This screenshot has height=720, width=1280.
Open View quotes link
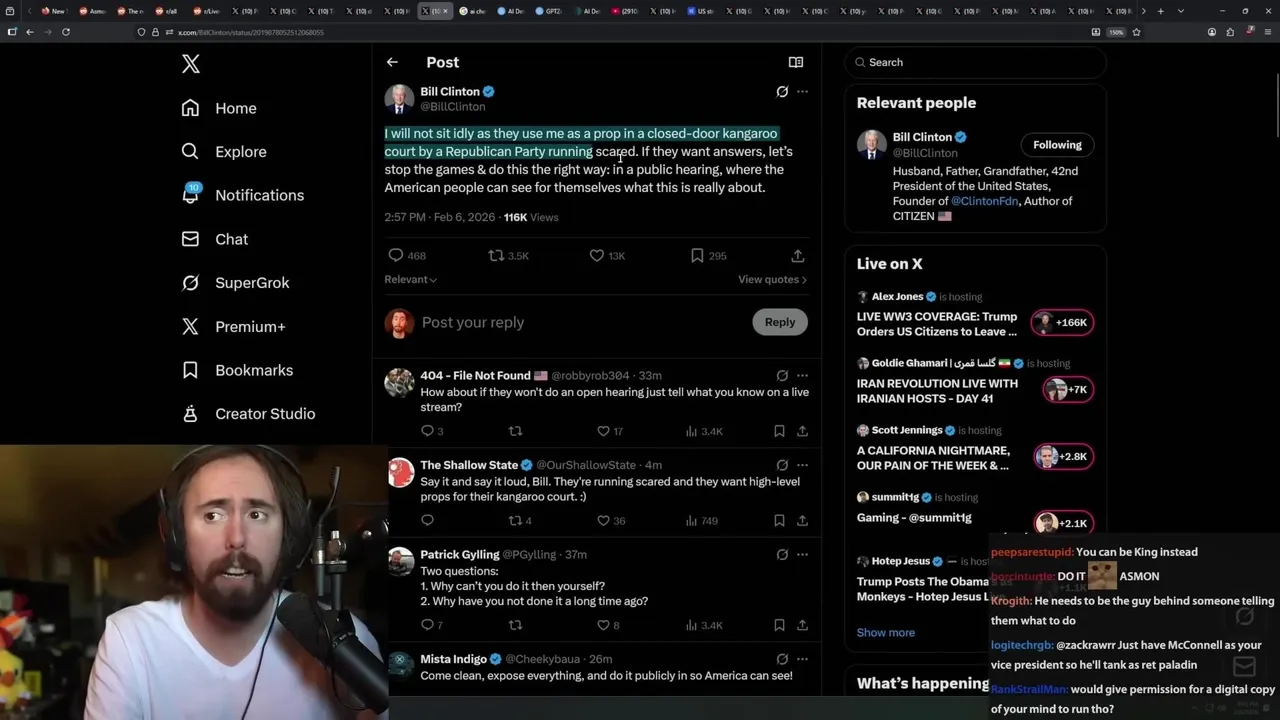click(772, 280)
